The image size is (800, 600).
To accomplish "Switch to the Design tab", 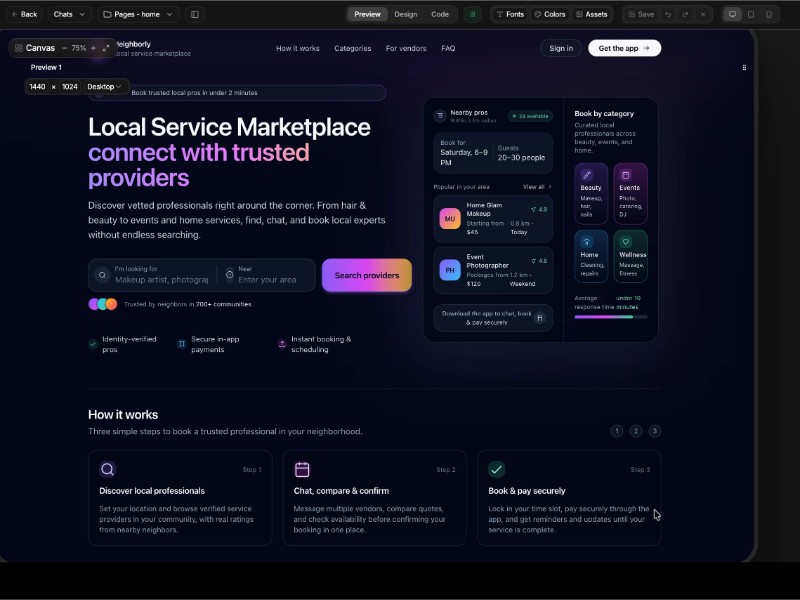I will pyautogui.click(x=406, y=15).
